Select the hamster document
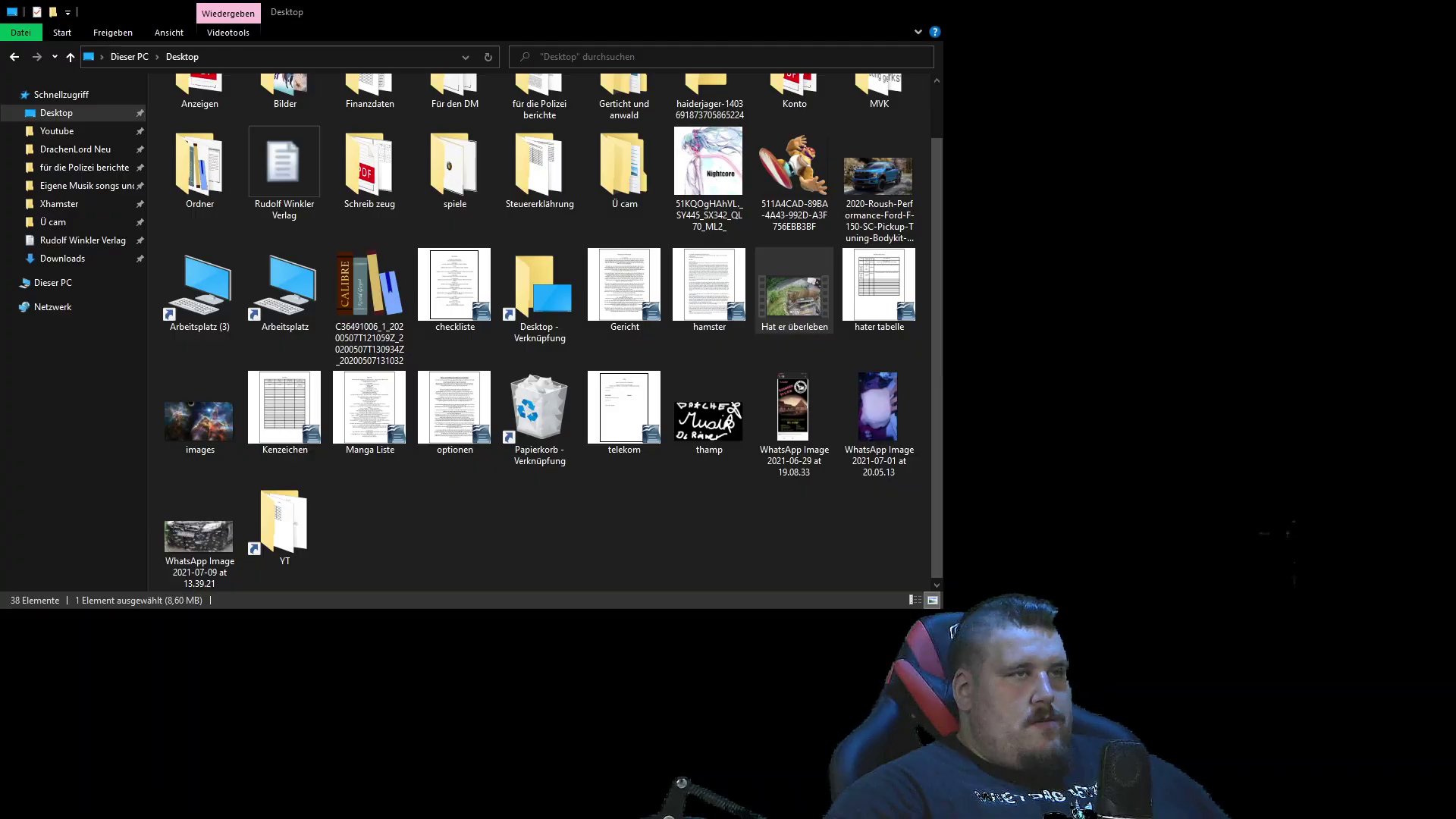The image size is (1456, 819). (x=709, y=284)
